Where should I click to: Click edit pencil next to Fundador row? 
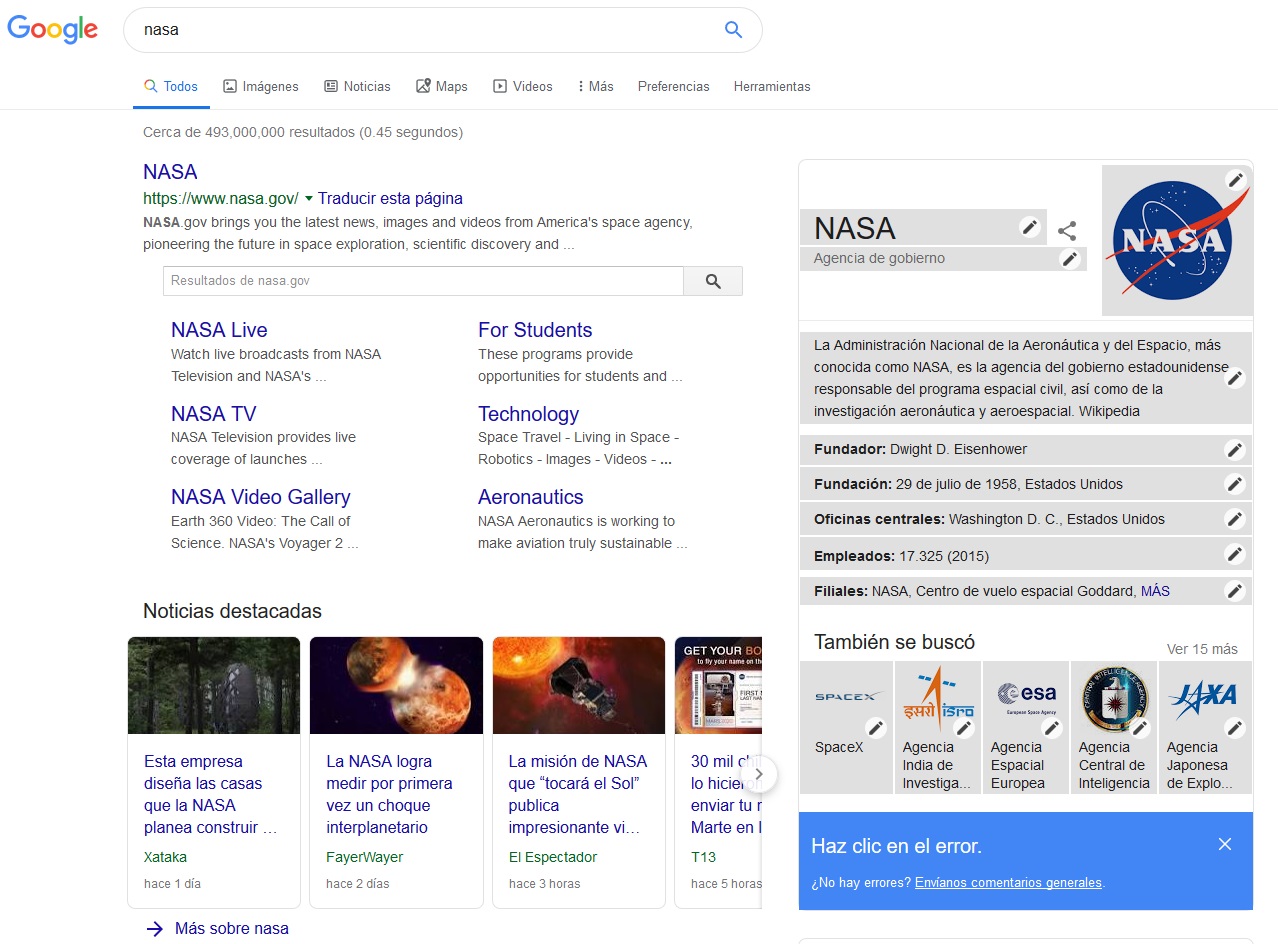pyautogui.click(x=1235, y=450)
